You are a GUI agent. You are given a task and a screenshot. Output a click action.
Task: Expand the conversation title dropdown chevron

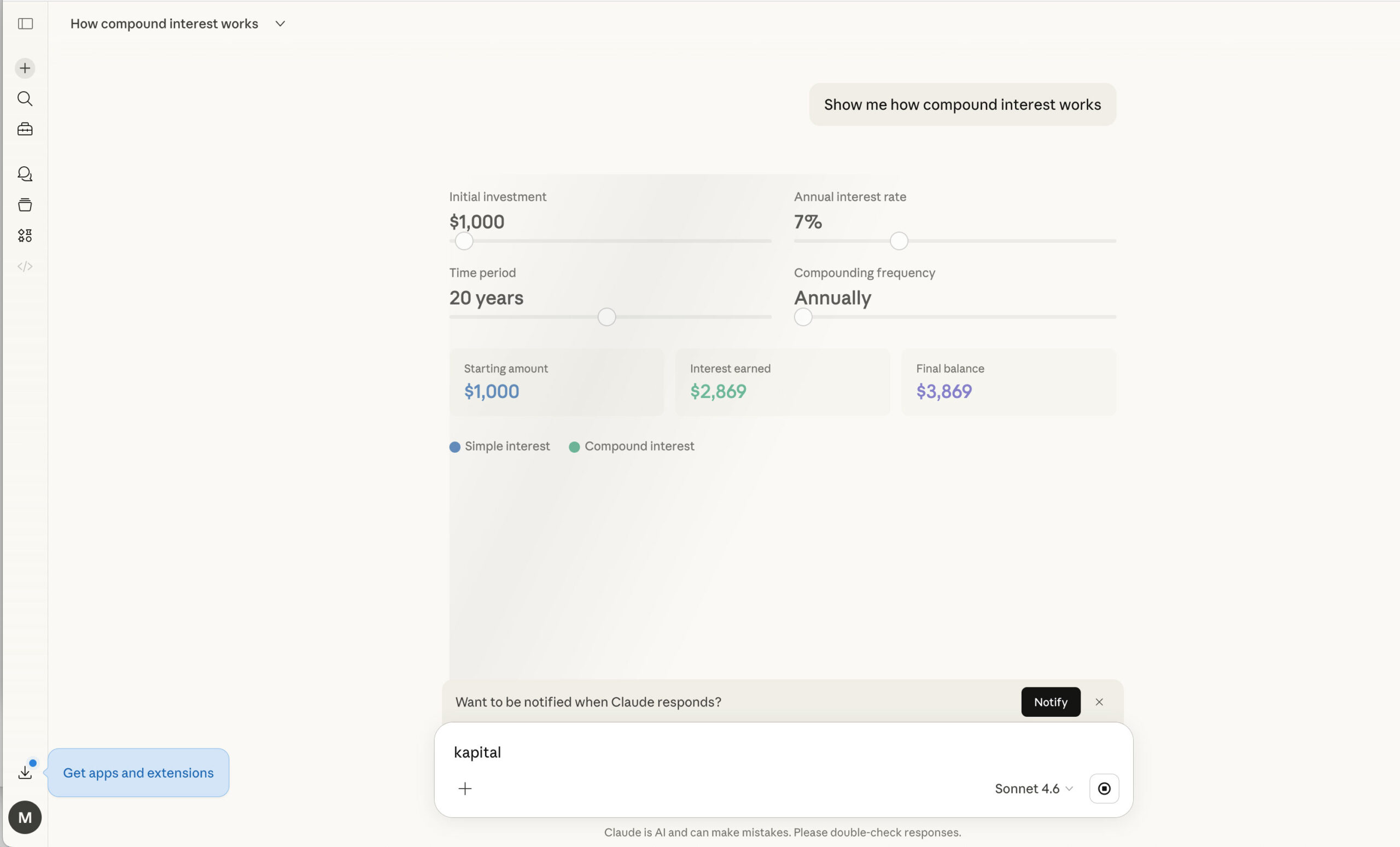280,24
